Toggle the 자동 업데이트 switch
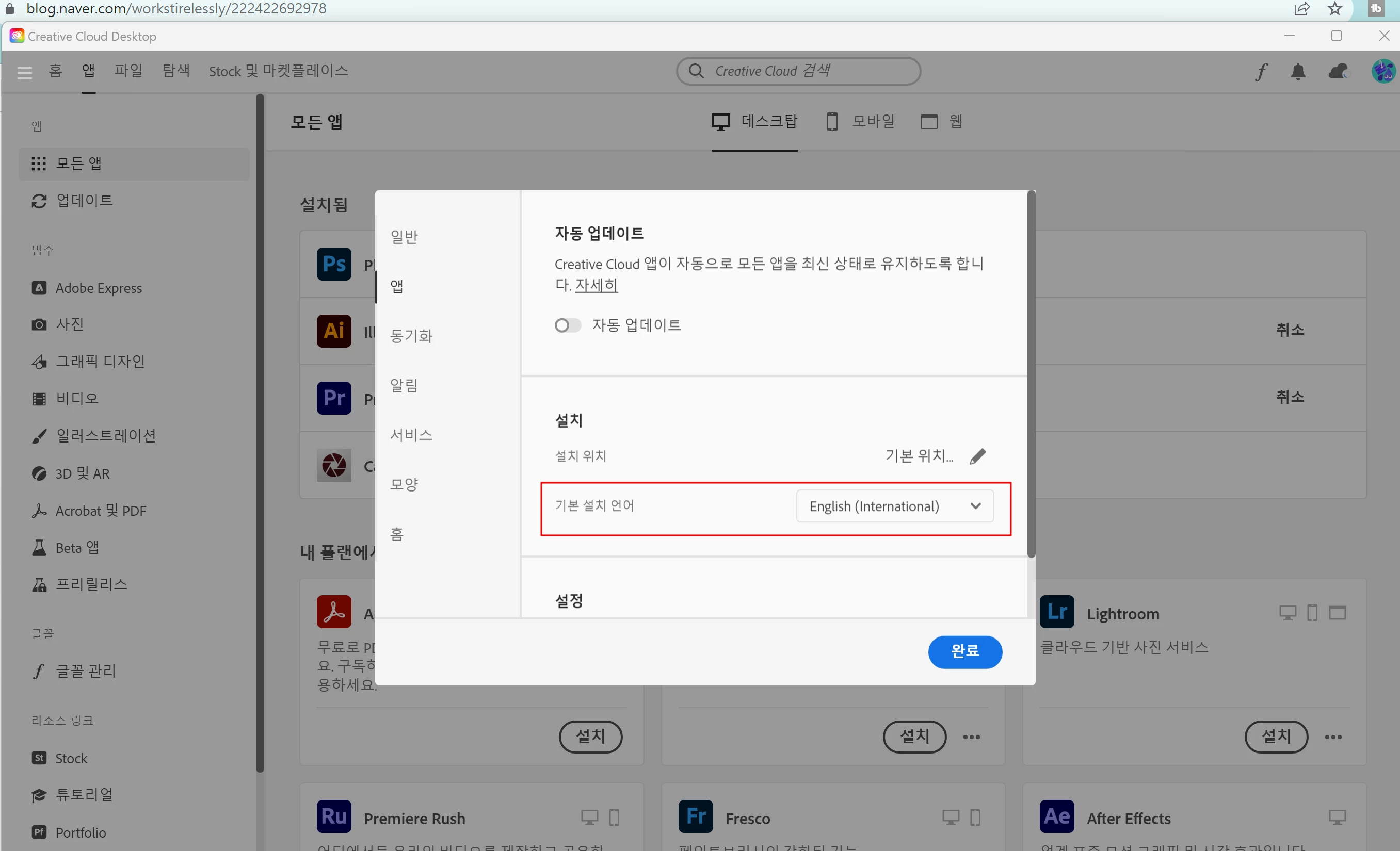Screen dimensions: 1400x851 [568, 325]
